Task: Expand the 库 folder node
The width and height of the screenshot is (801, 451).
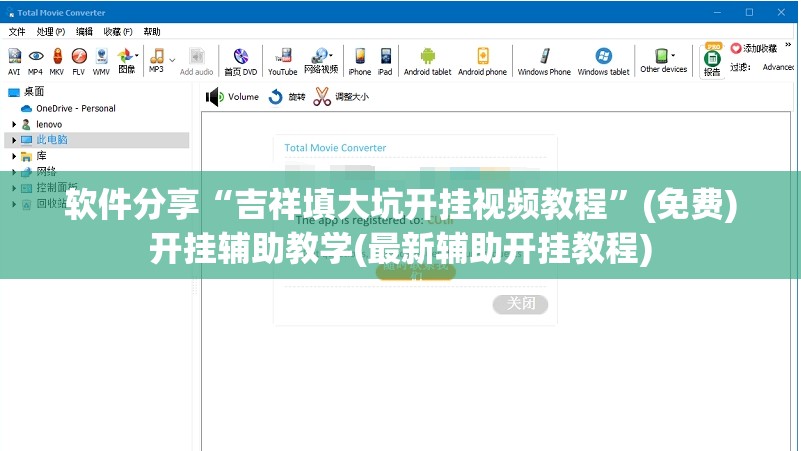Action: tap(14, 156)
